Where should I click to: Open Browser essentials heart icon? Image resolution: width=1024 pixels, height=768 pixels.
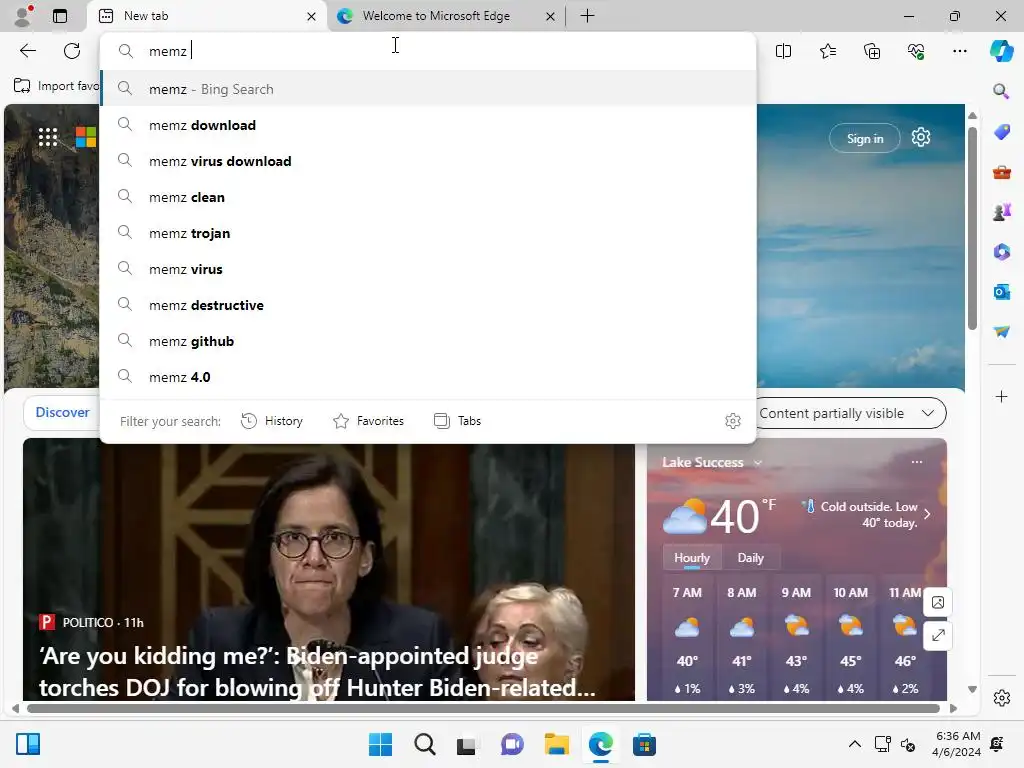pos(916,51)
